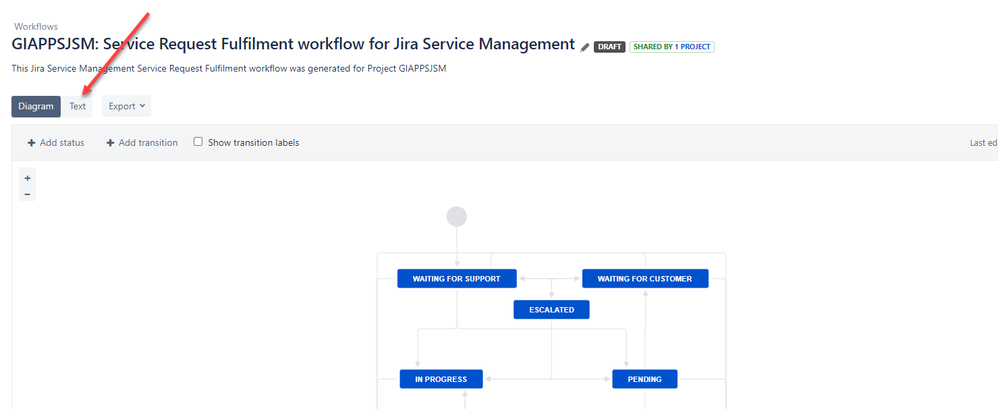
Task: Select the Waiting for Customer status
Action: 645,279
